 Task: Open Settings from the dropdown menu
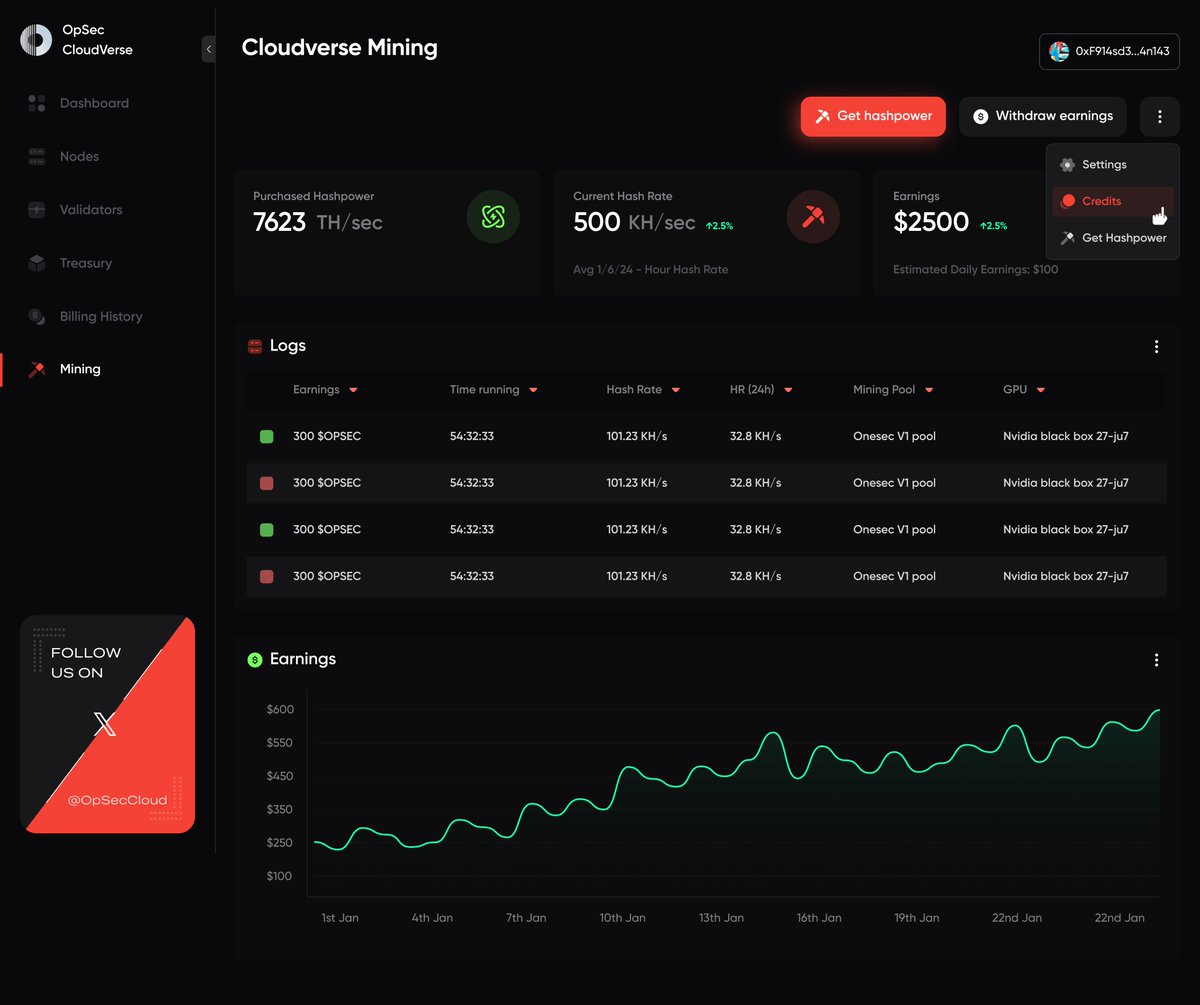click(1103, 164)
